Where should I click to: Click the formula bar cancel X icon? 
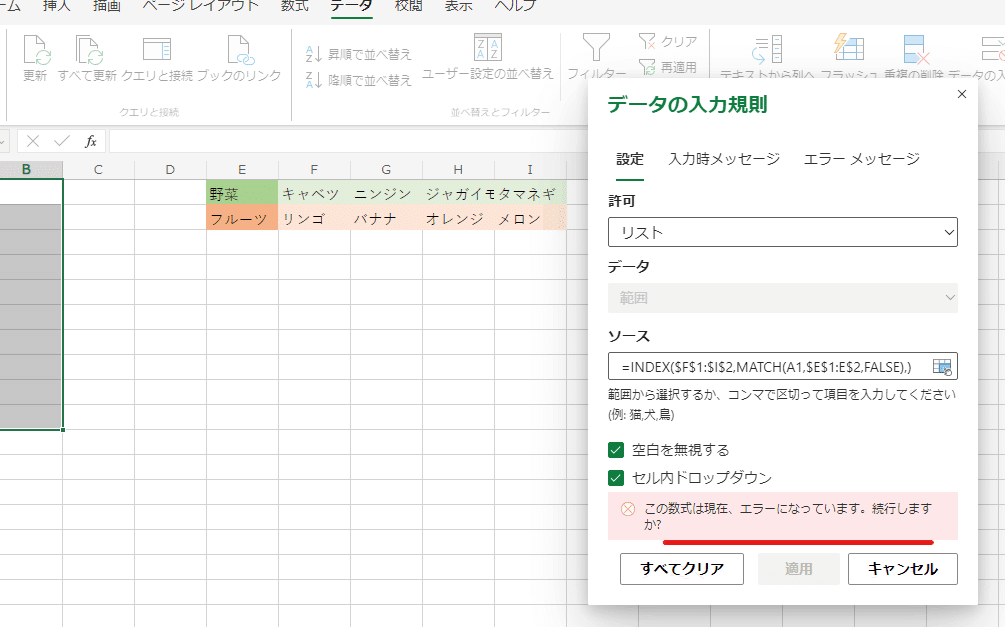[x=33, y=141]
